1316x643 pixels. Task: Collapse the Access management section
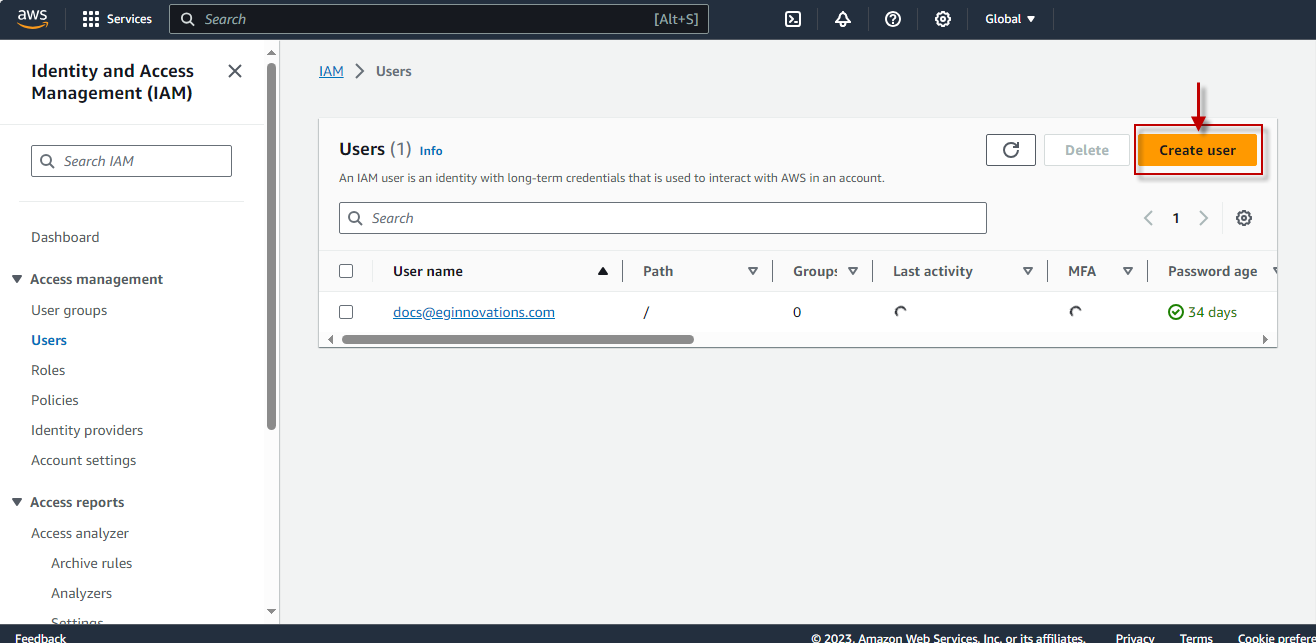click(x=17, y=279)
